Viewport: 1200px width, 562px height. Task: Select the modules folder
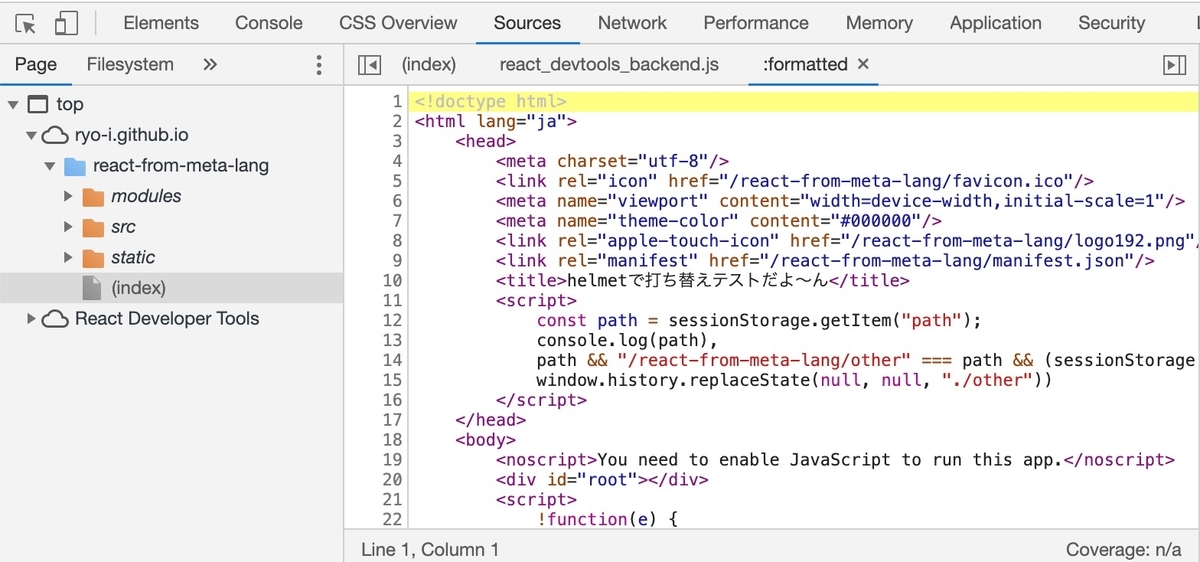(146, 197)
